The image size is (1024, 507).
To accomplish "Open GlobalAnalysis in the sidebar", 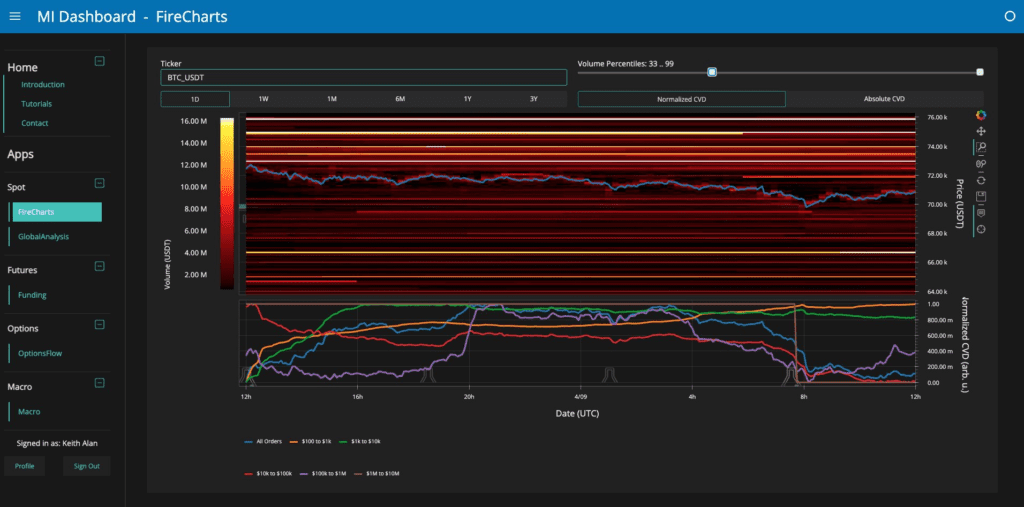I will click(x=43, y=236).
